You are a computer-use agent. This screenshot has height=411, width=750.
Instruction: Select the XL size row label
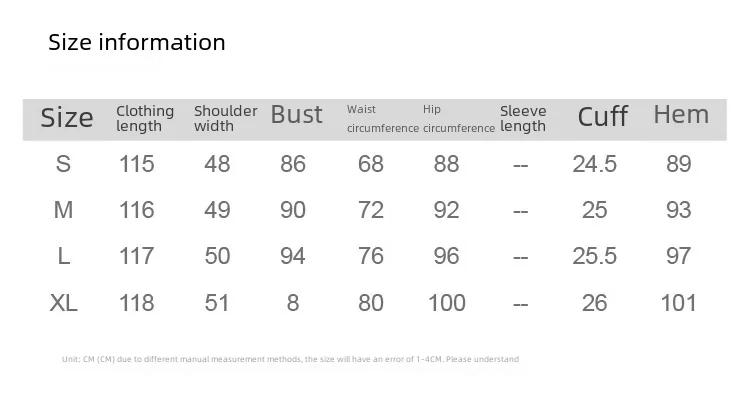pos(63,303)
